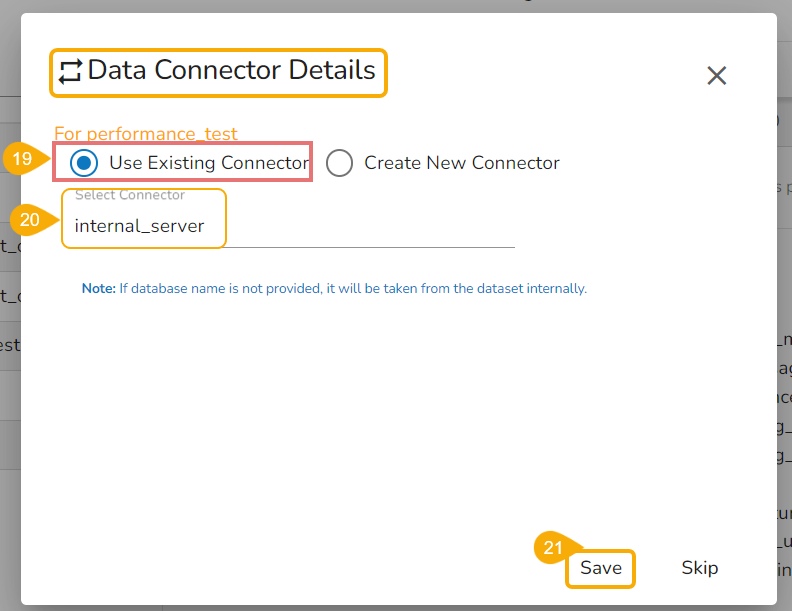Click the 'Use Existing Connector' label text
792x611 pixels.
209,163
